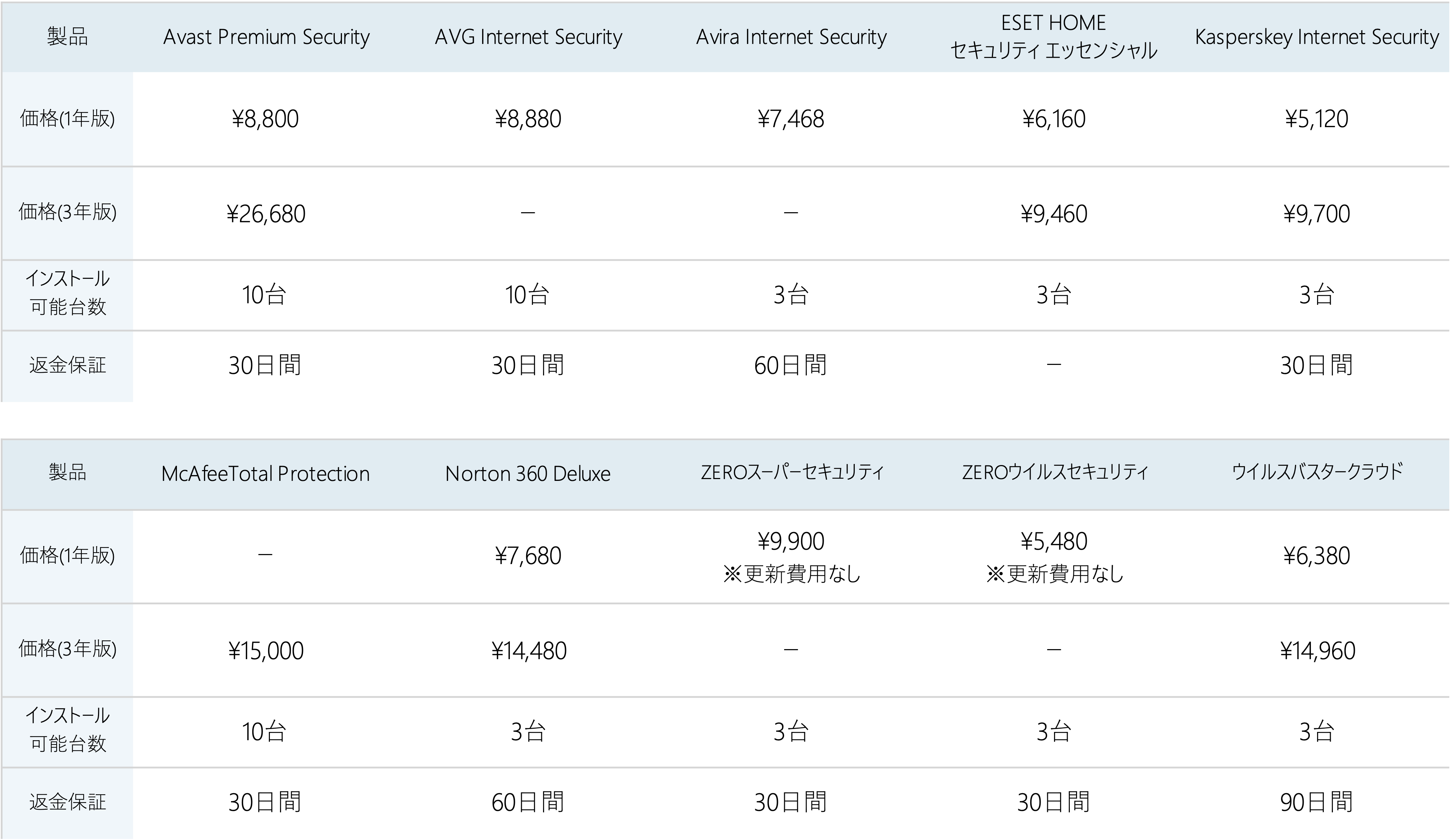The height and width of the screenshot is (840, 1450).
Task: Click the ¥14,480 Norton 3-year price
Action: pos(529,651)
